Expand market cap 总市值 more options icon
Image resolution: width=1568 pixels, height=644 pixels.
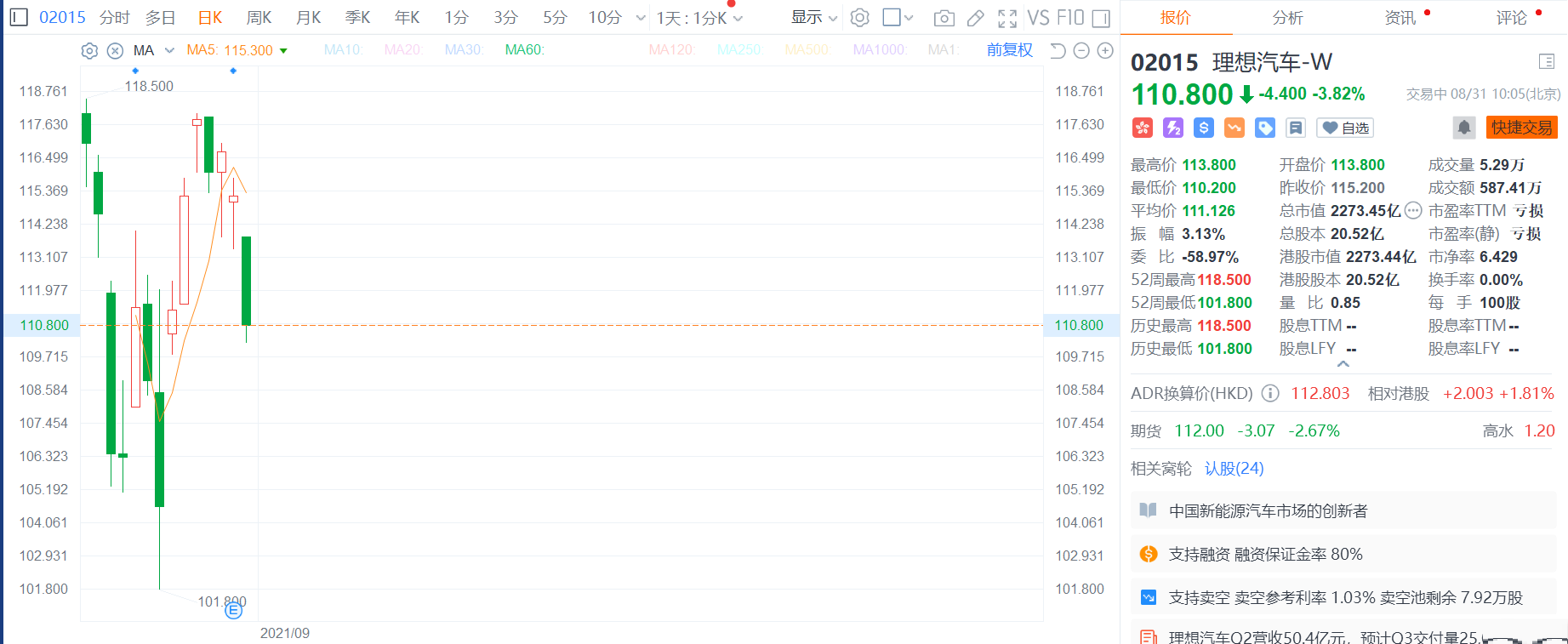(x=1413, y=210)
